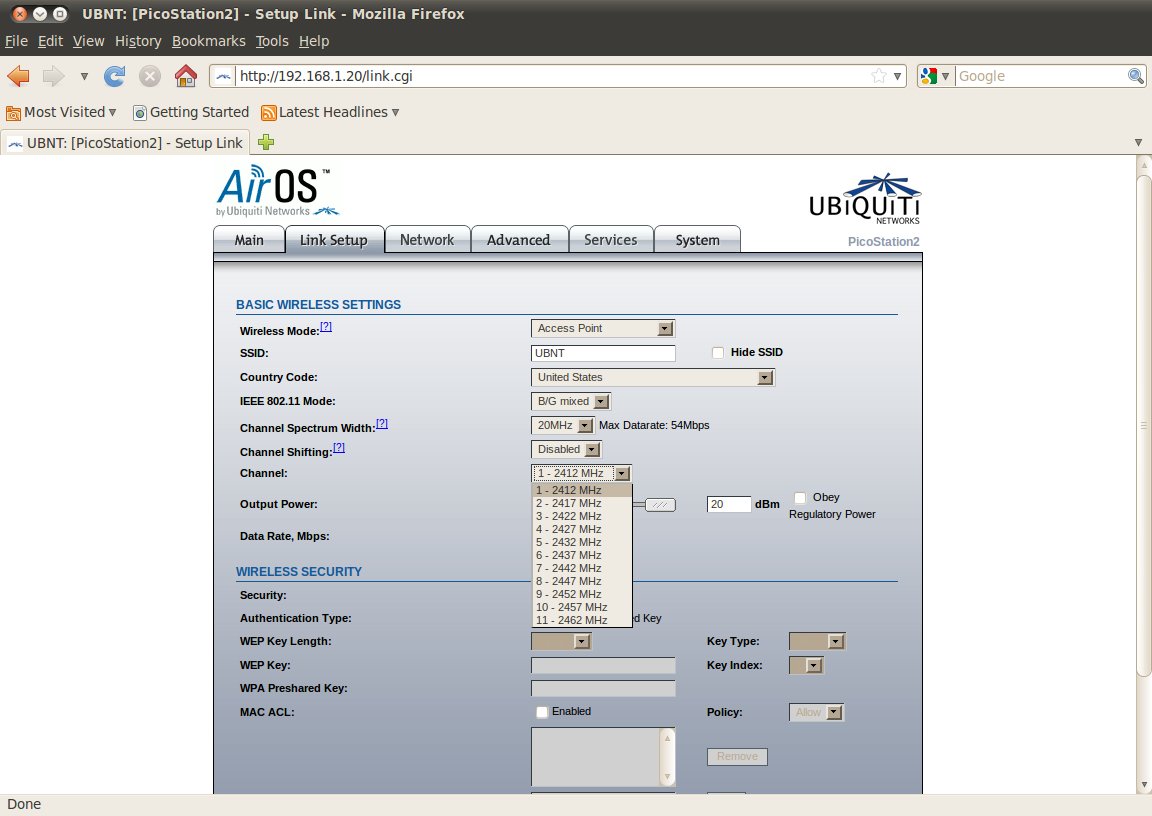This screenshot has height=816, width=1152.
Task: Click the SSID text field
Action: 603,353
